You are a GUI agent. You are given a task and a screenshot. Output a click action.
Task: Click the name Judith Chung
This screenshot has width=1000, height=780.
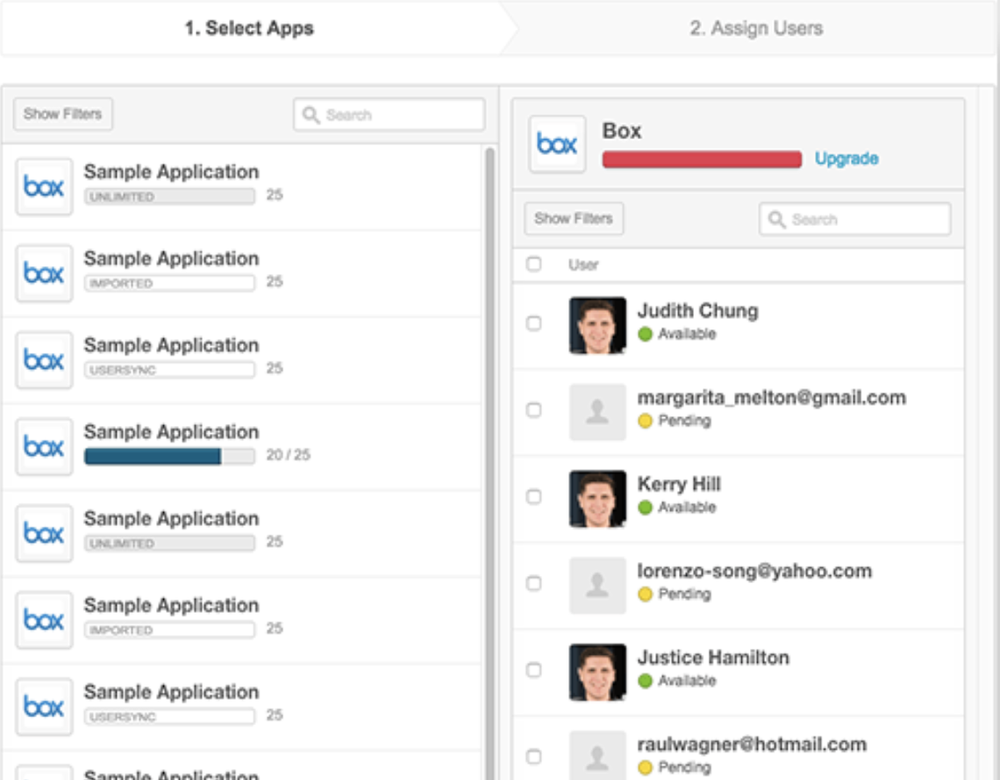(x=698, y=311)
